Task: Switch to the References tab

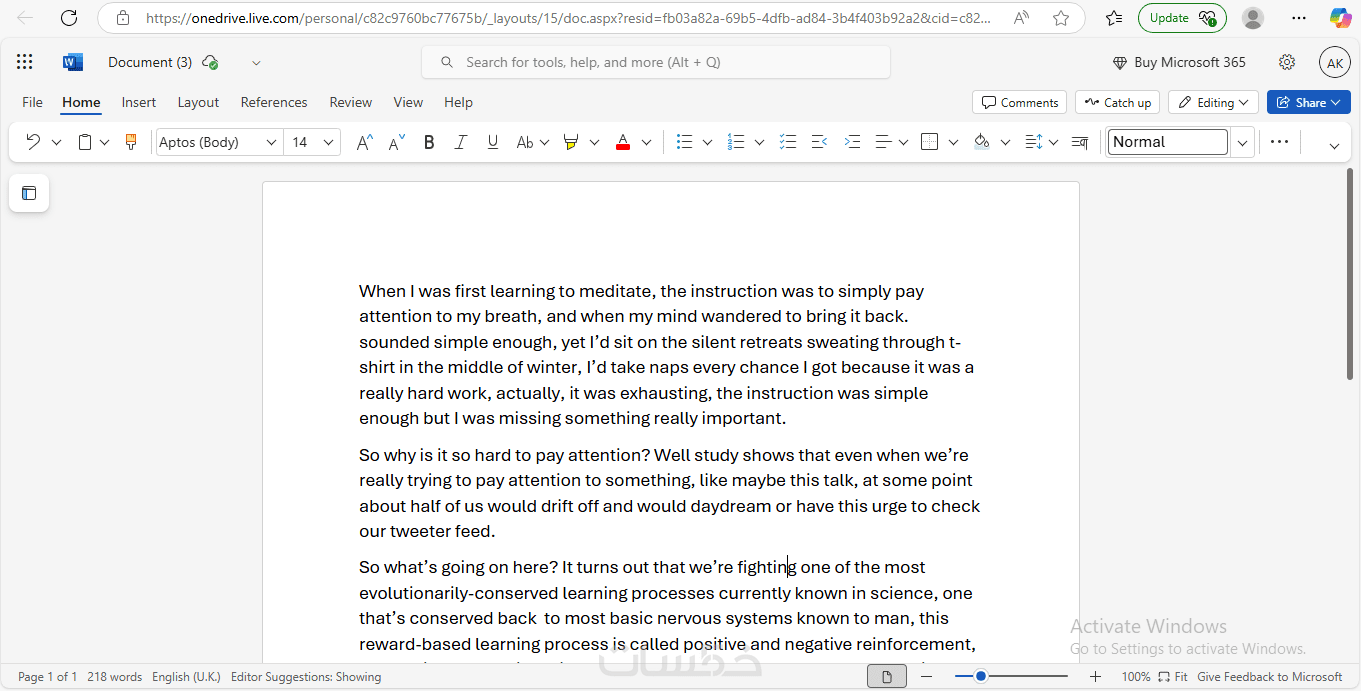Action: click(274, 102)
